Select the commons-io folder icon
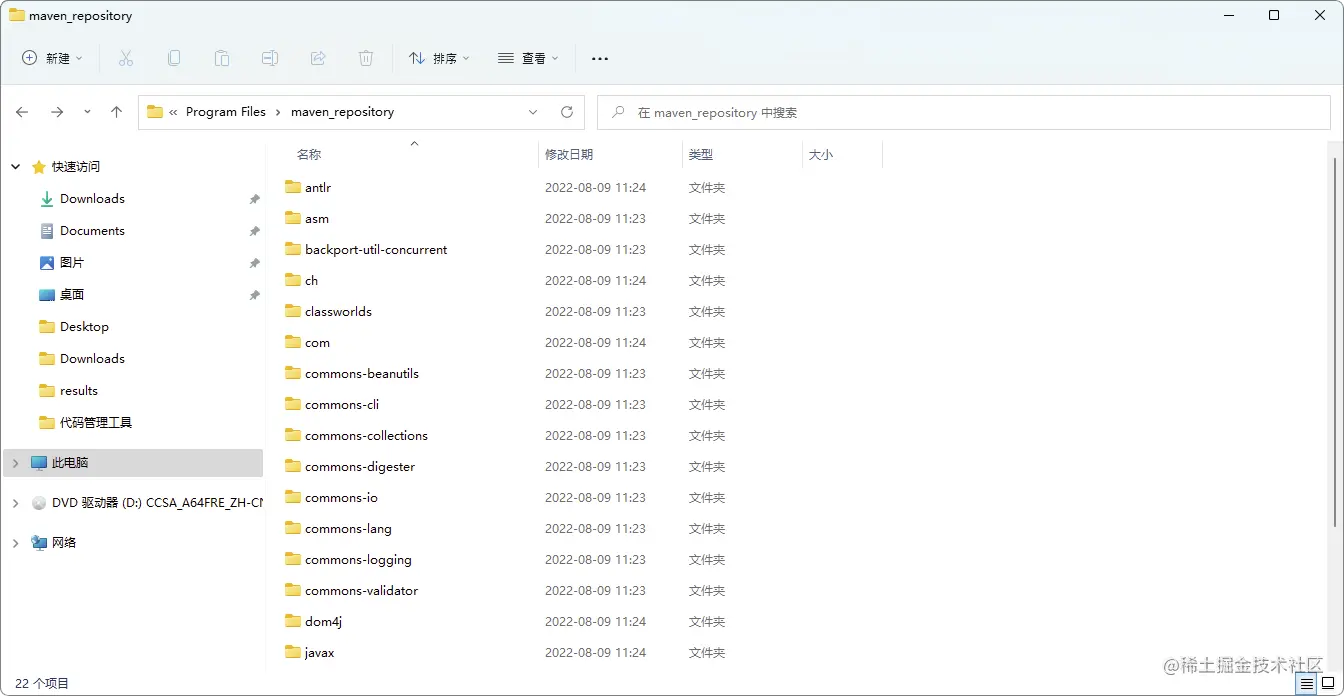Screen dimensions: 1344x696 pyautogui.click(x=293, y=497)
